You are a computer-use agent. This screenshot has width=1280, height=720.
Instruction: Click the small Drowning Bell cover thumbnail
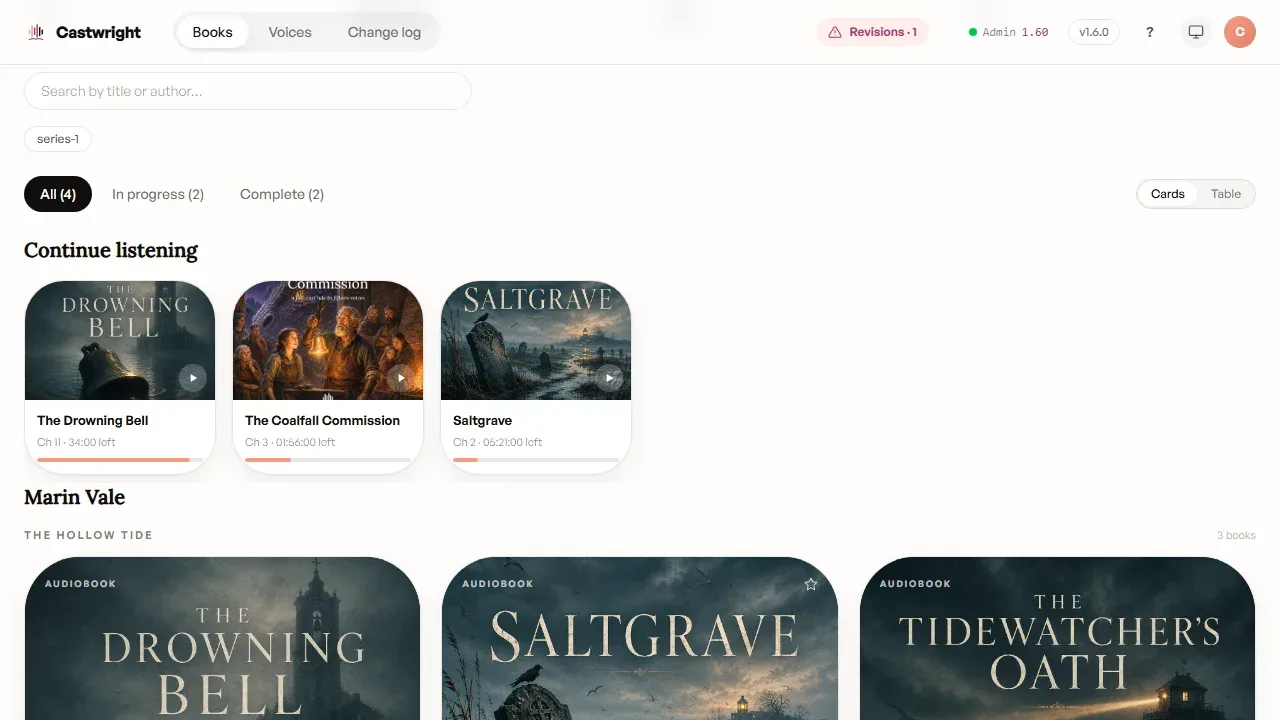pyautogui.click(x=120, y=340)
